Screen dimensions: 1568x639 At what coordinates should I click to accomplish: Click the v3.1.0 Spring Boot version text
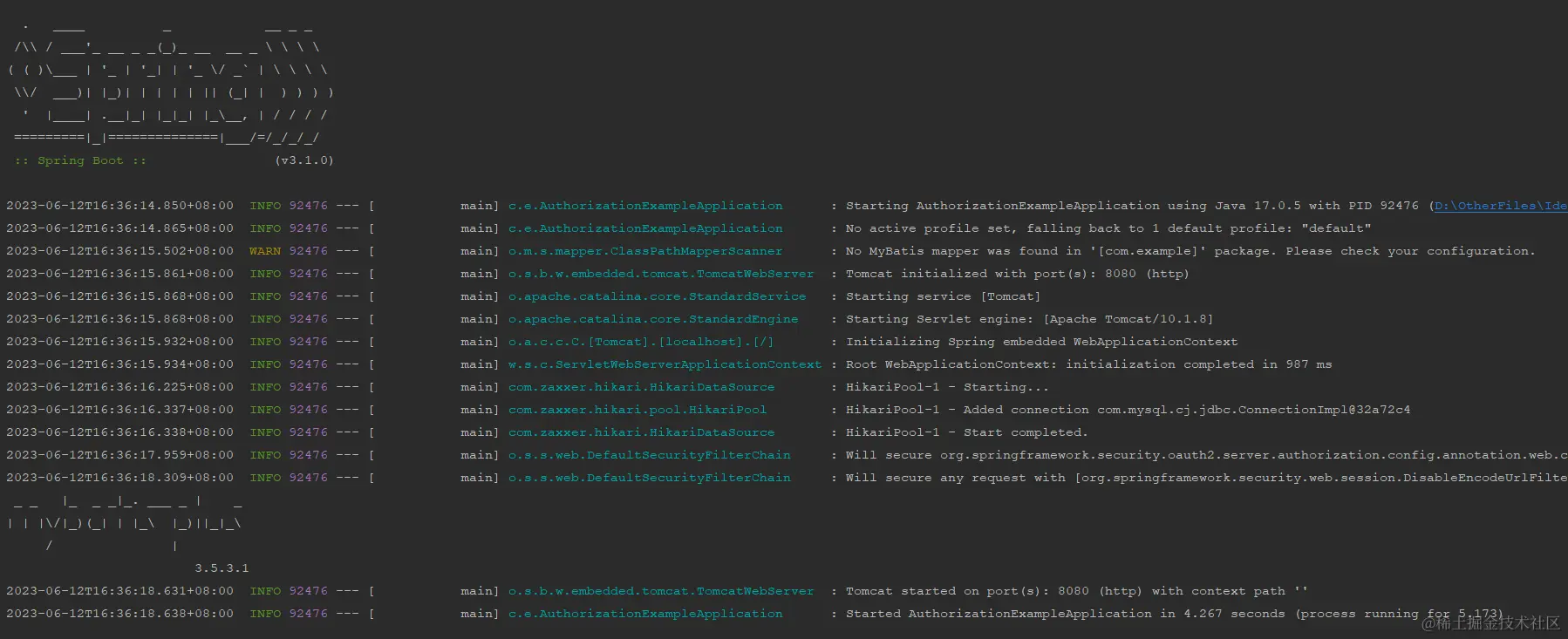tap(304, 160)
